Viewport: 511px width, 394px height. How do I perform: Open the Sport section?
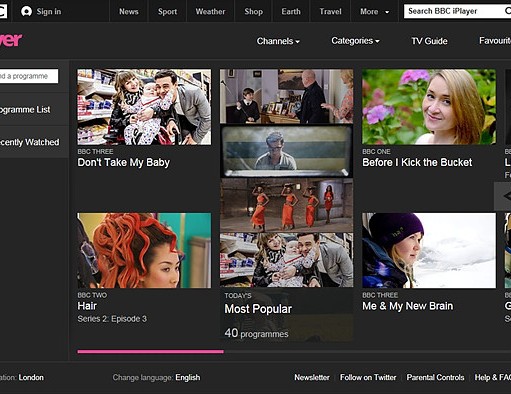(167, 12)
